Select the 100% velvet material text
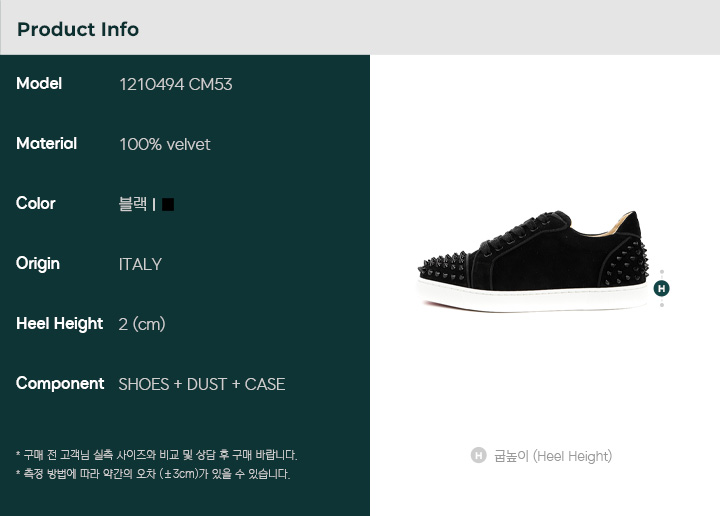 [164, 145]
